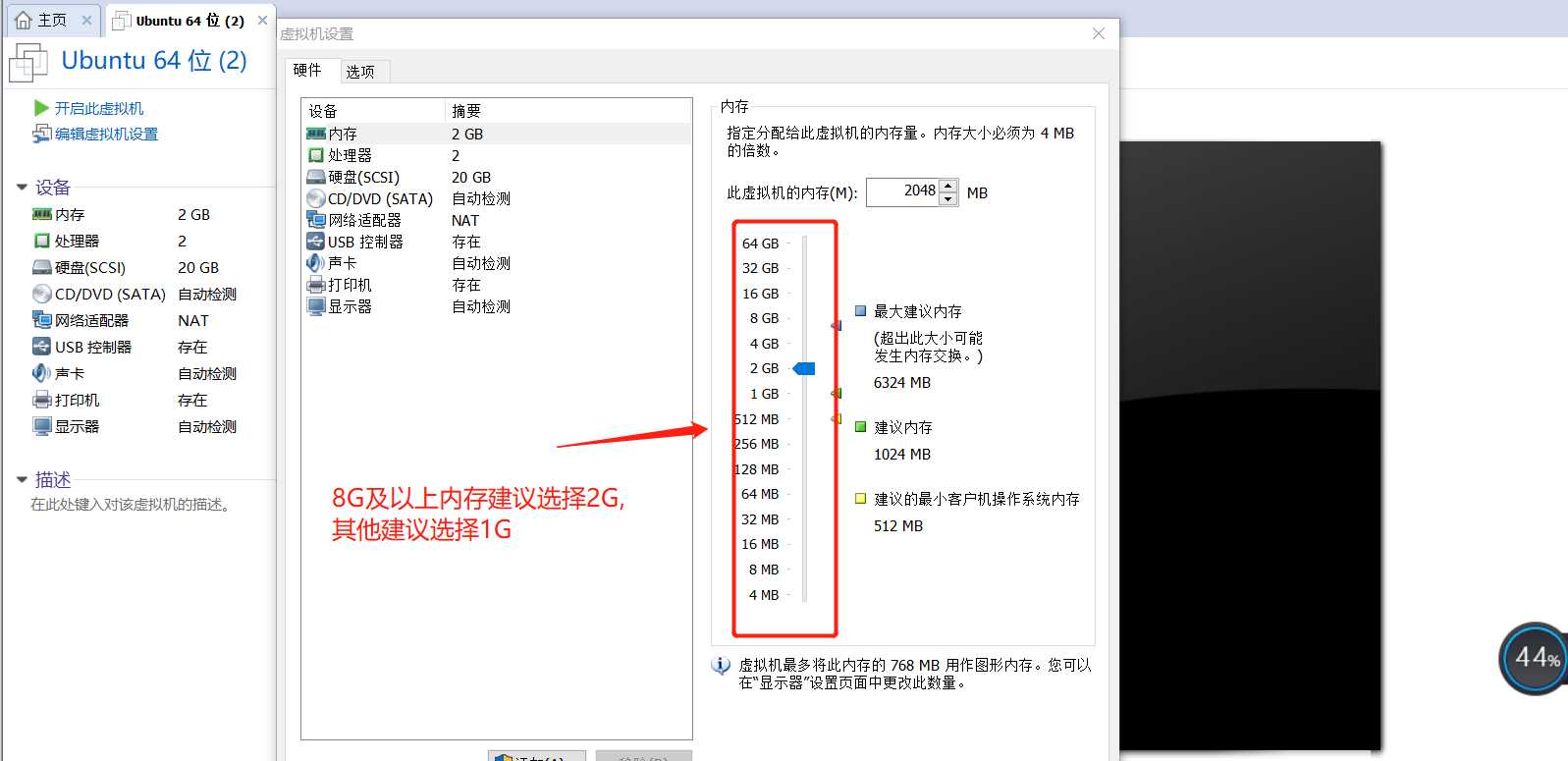
Task: Click the 4 MB mark on memory scale
Action: tap(764, 595)
